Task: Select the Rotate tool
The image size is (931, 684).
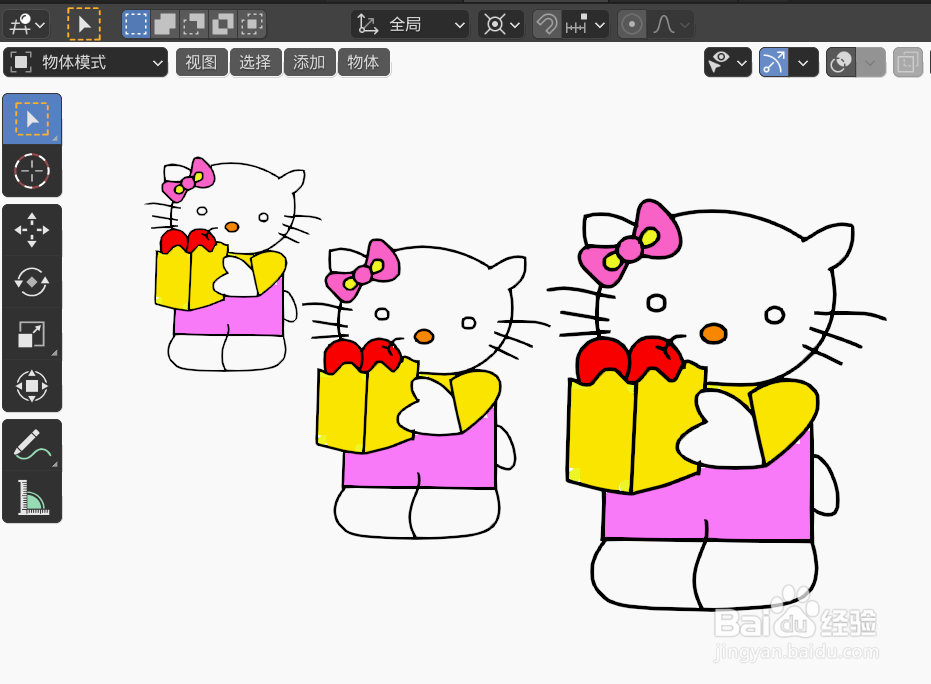Action: pos(33,283)
